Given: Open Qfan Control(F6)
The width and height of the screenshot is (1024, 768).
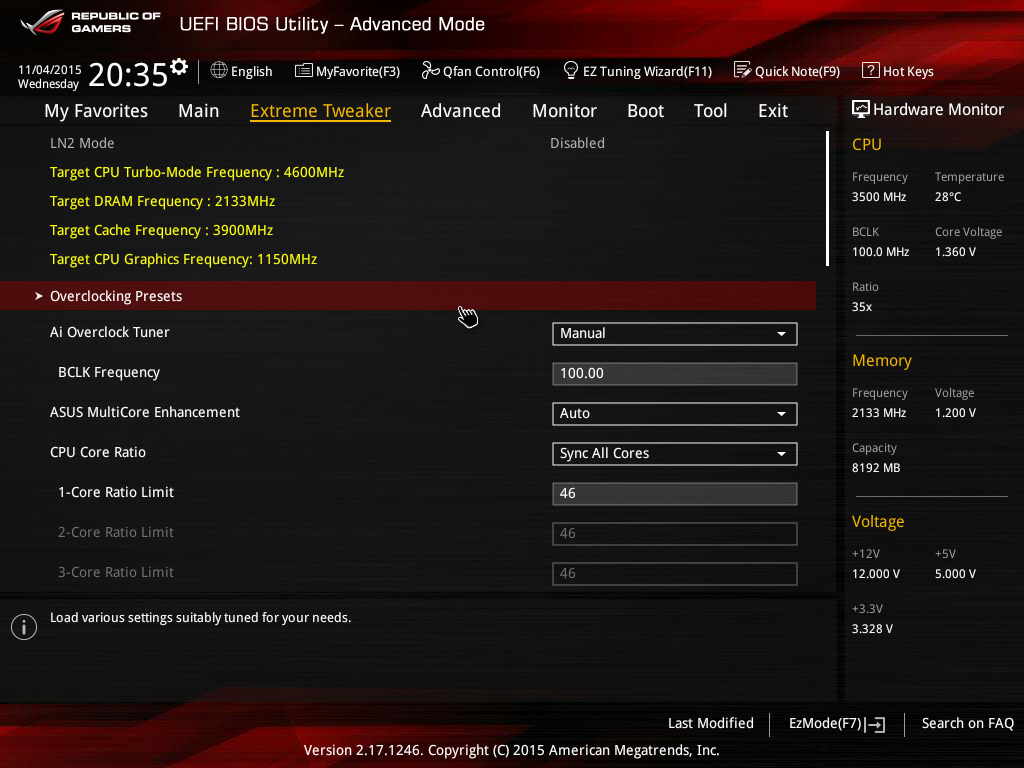Looking at the screenshot, I should pyautogui.click(x=491, y=71).
